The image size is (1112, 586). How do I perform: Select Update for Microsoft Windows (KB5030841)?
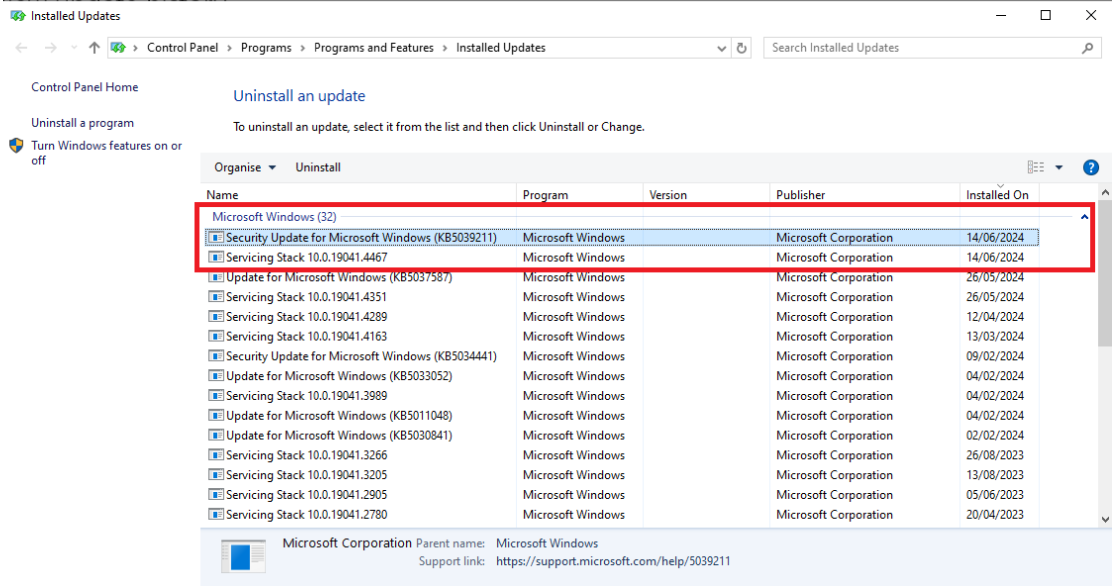tap(622, 436)
